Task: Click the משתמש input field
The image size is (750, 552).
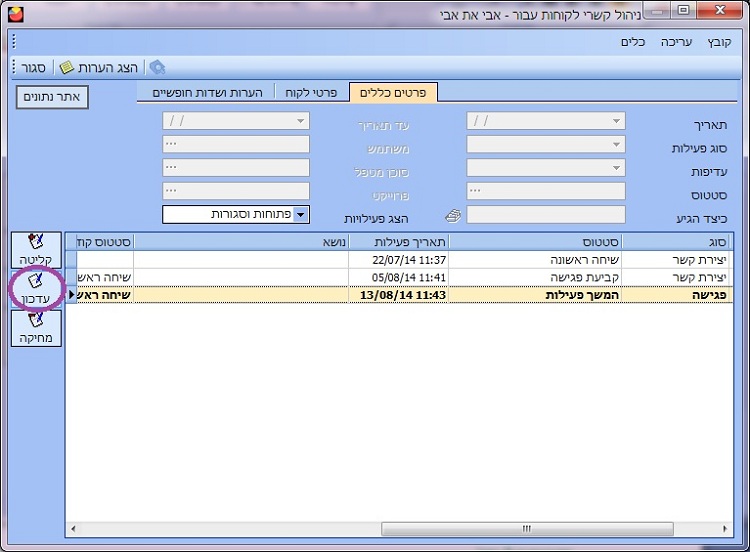Action: (236, 144)
